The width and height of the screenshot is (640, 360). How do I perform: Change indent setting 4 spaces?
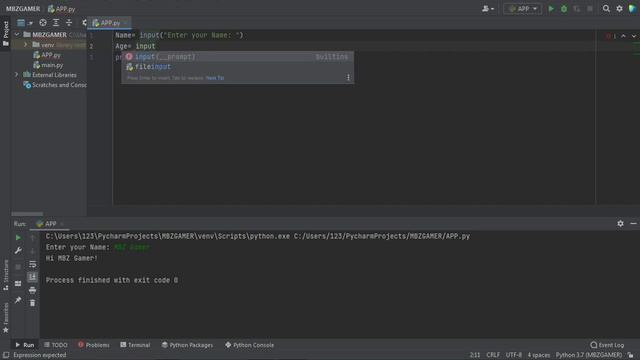tap(538, 355)
